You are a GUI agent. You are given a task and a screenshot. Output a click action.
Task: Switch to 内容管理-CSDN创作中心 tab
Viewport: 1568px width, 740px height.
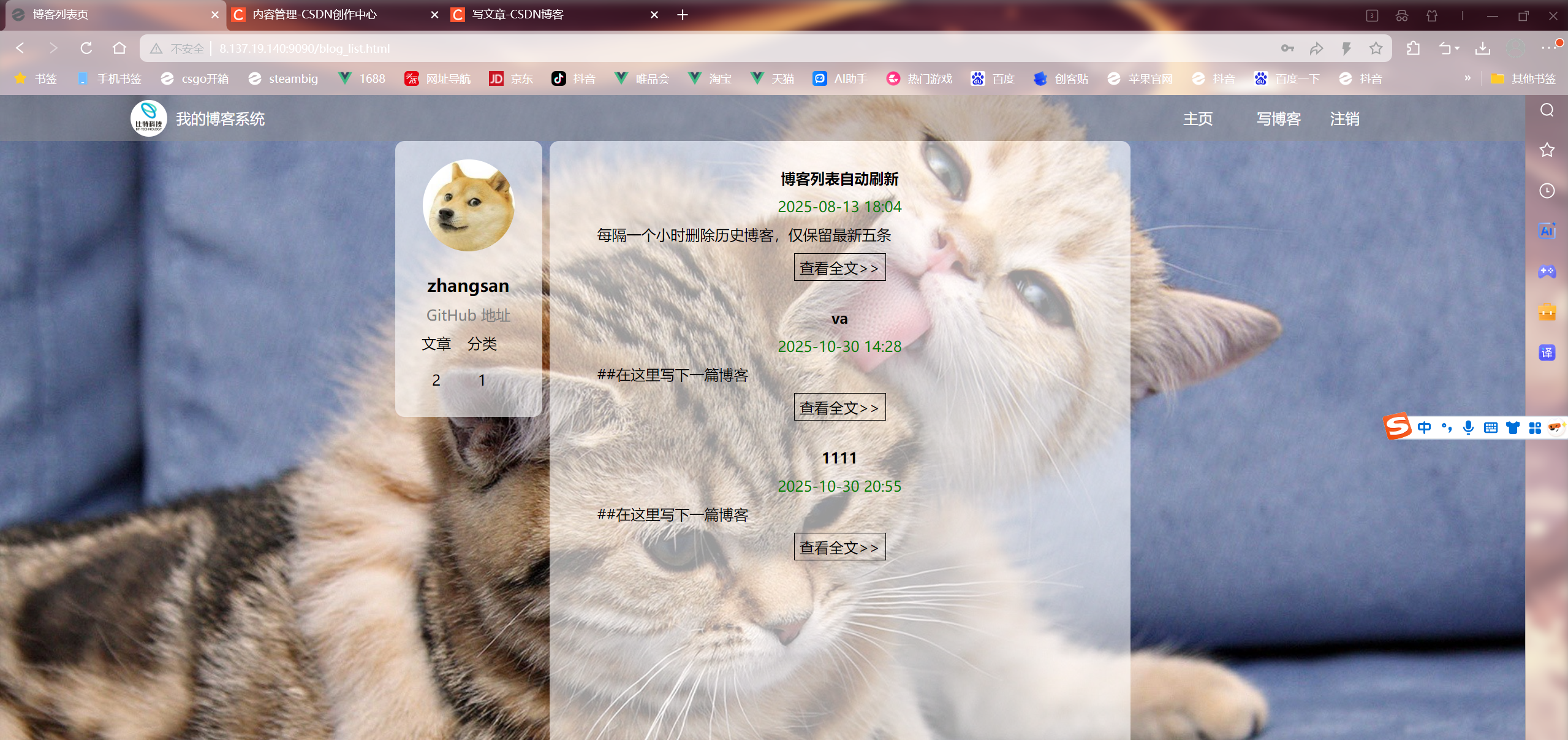(315, 15)
